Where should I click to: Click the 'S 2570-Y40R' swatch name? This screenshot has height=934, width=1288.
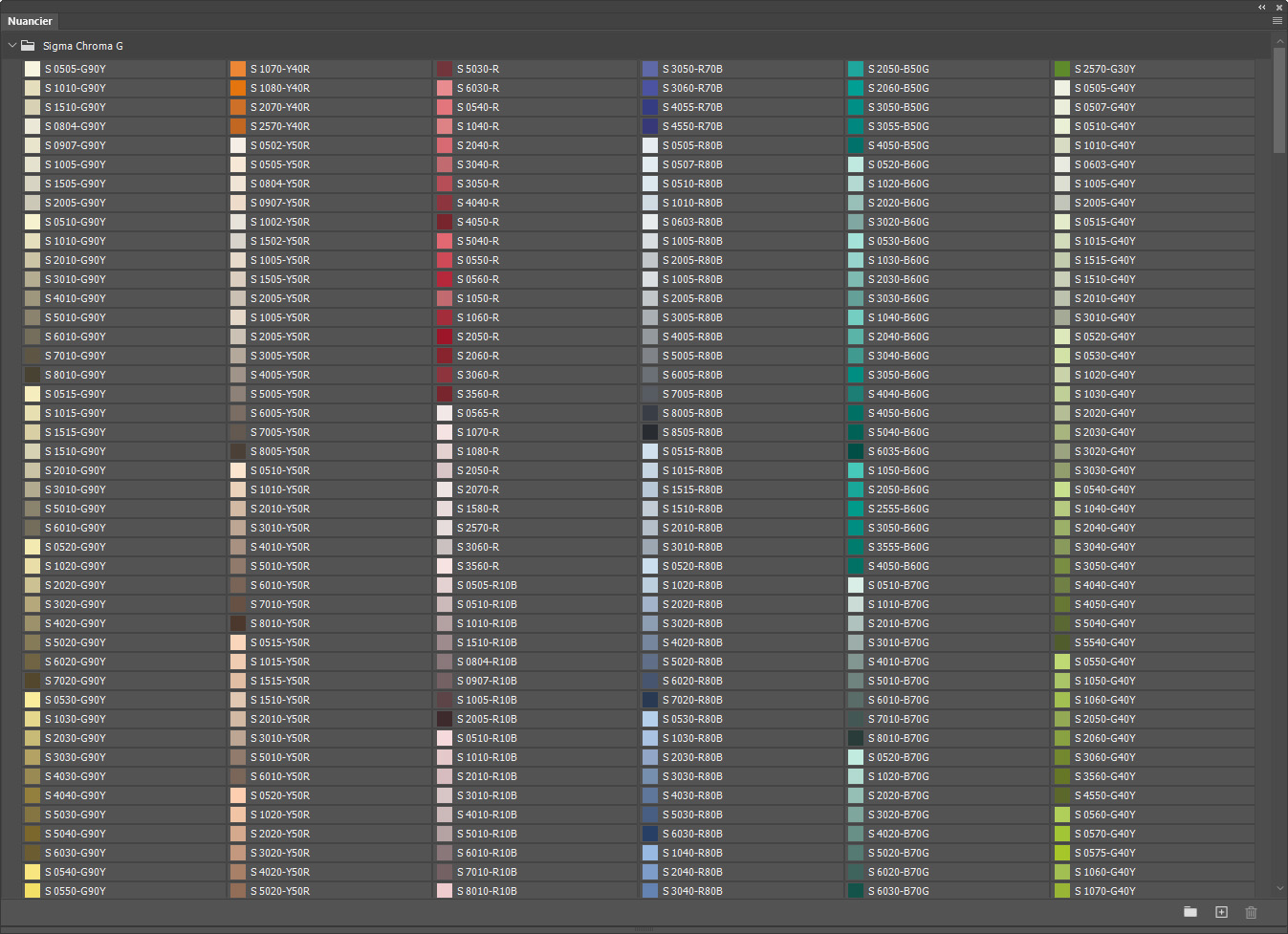[x=280, y=126]
